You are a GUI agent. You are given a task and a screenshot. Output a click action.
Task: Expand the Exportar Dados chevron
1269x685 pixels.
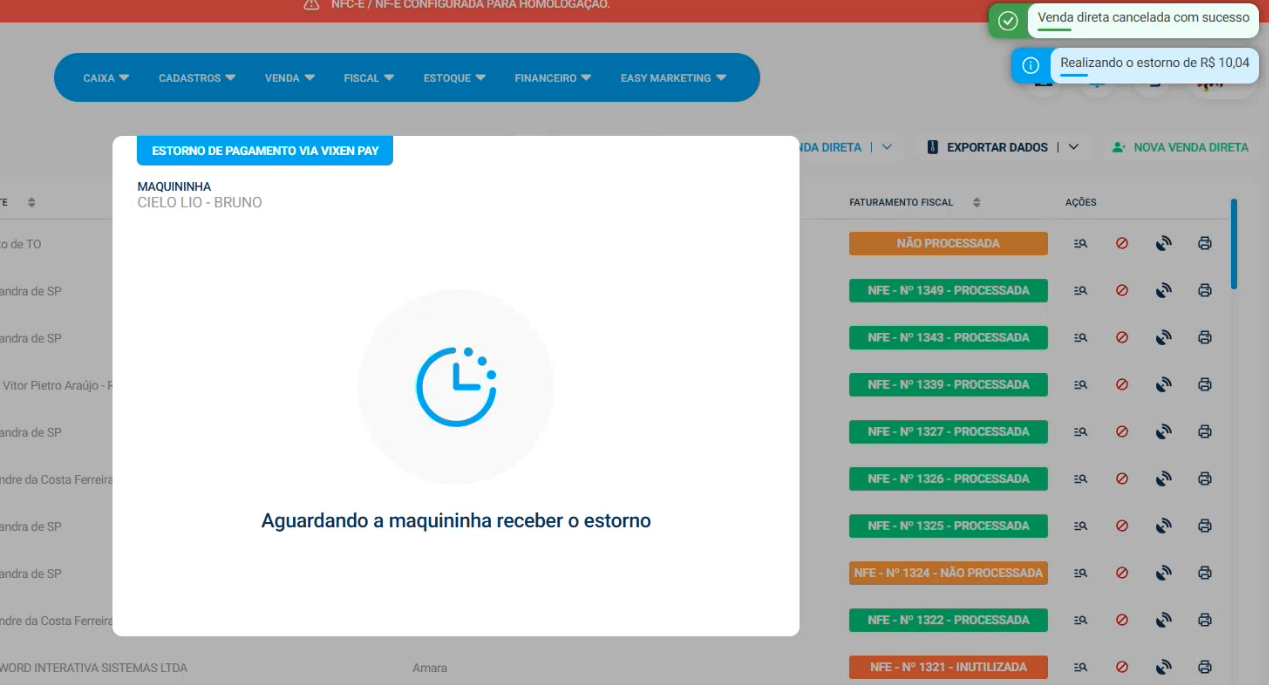(1074, 147)
